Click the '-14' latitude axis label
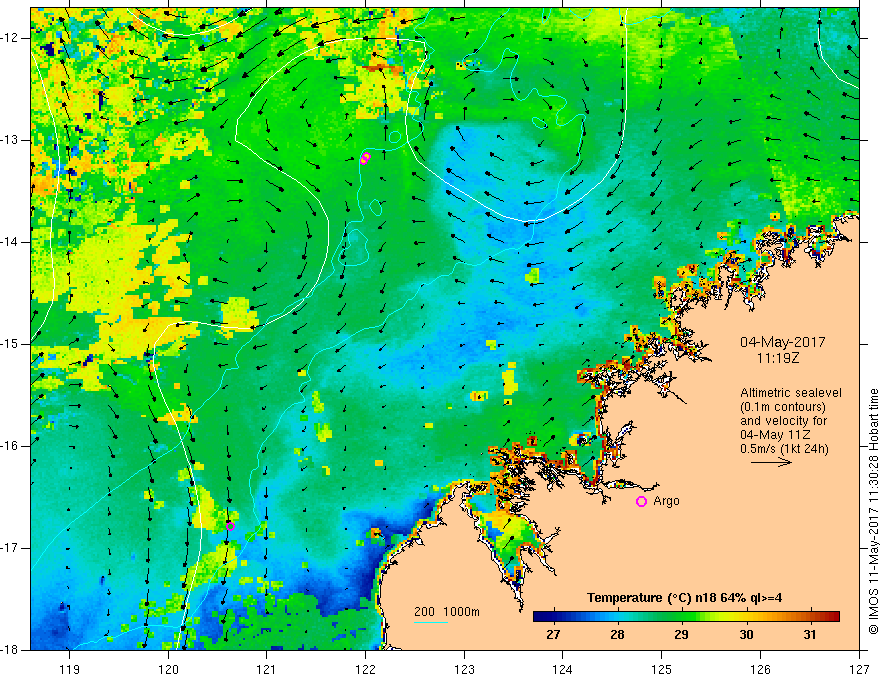 click(10, 242)
